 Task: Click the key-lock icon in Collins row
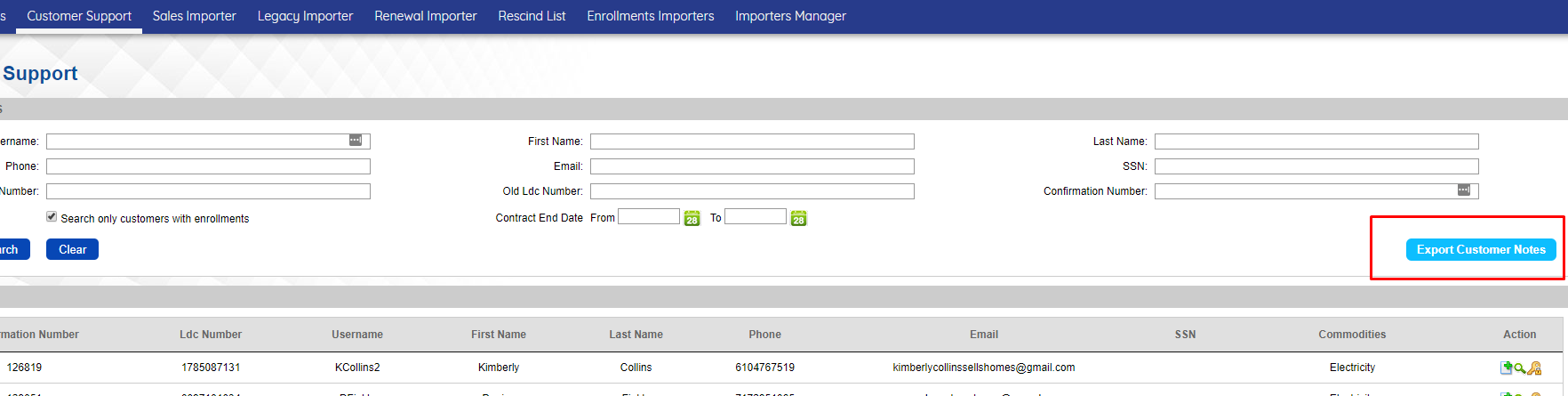(1534, 368)
